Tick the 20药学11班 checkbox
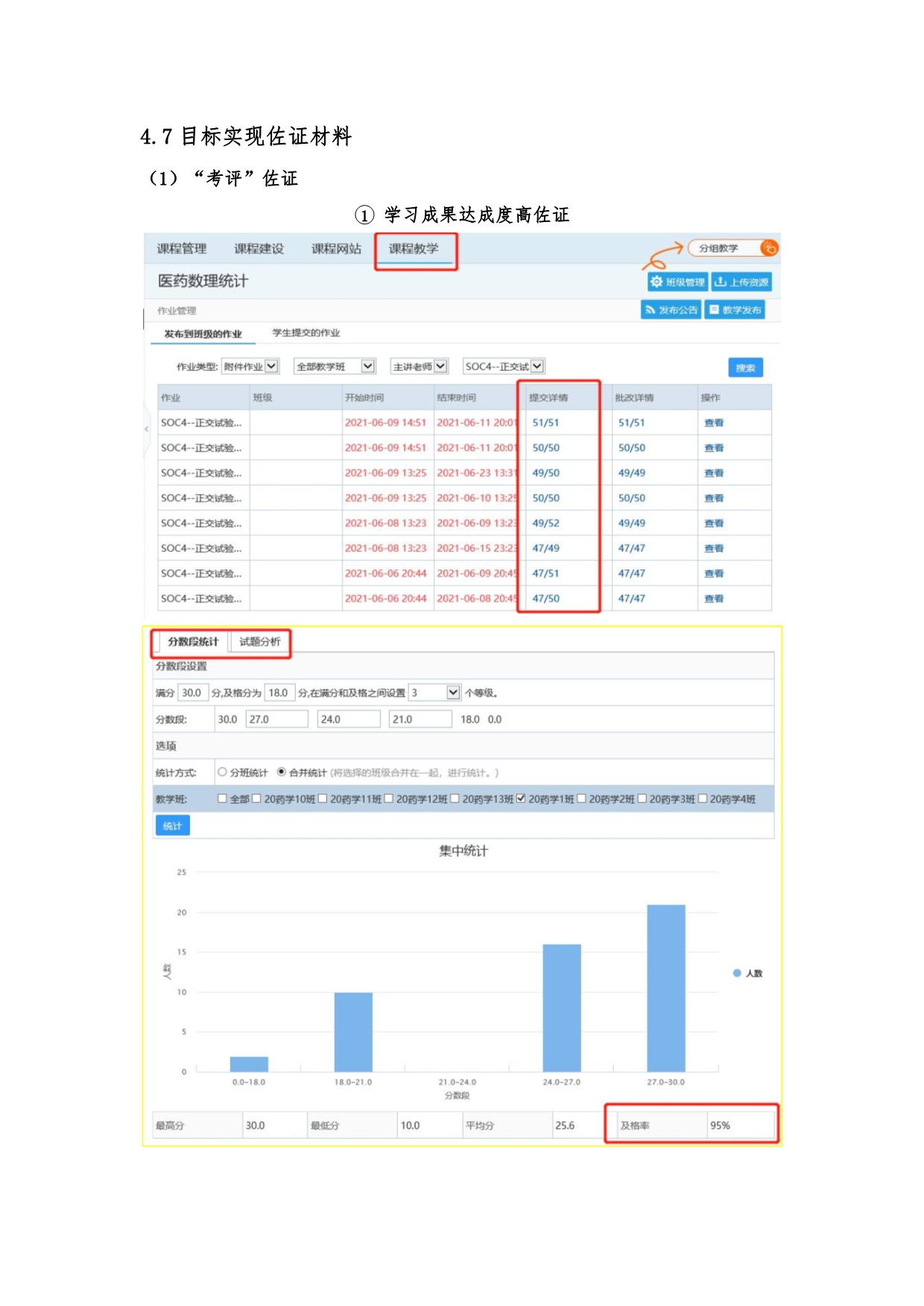Viewport: 924px width, 1306px height. pyautogui.click(x=323, y=799)
